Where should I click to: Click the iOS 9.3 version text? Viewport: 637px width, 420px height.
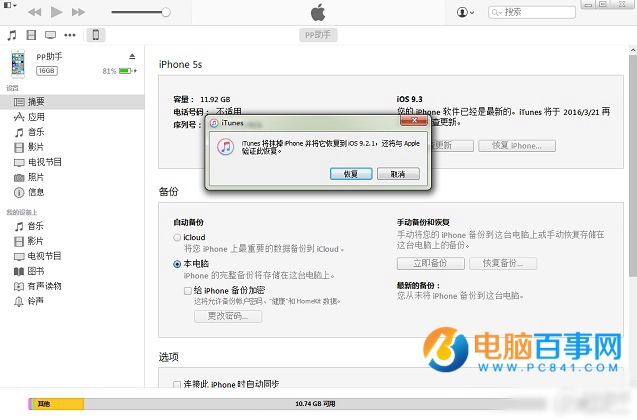[410, 99]
